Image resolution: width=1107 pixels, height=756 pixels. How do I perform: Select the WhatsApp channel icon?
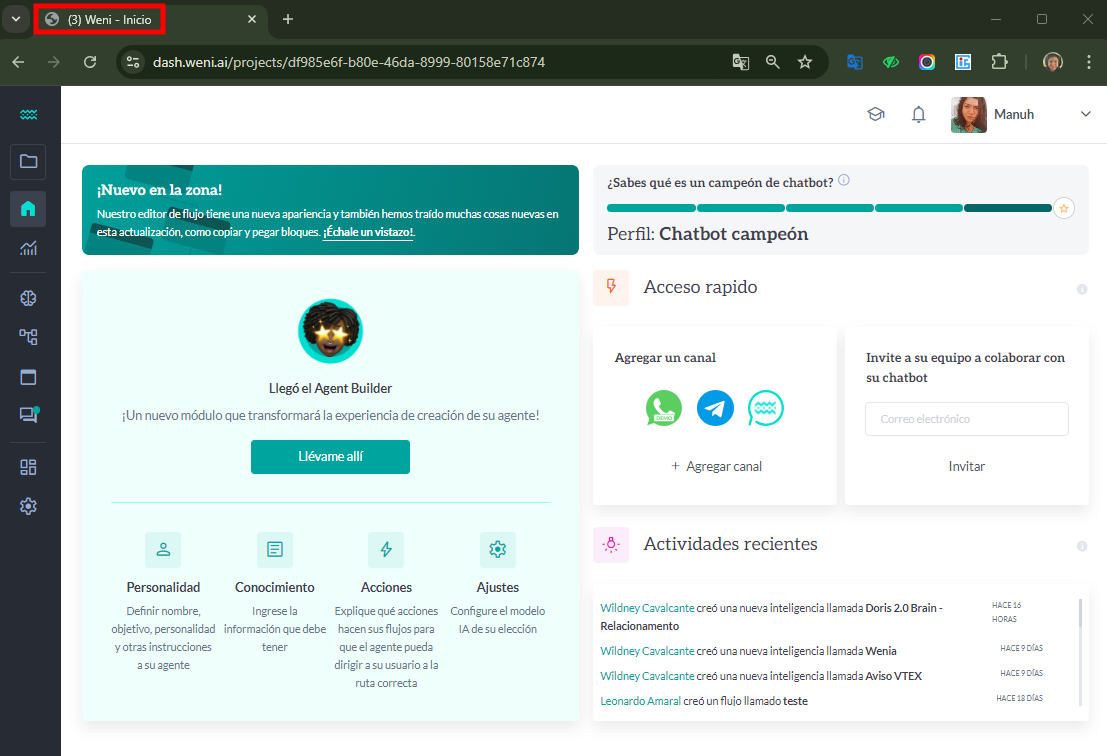[x=663, y=408]
